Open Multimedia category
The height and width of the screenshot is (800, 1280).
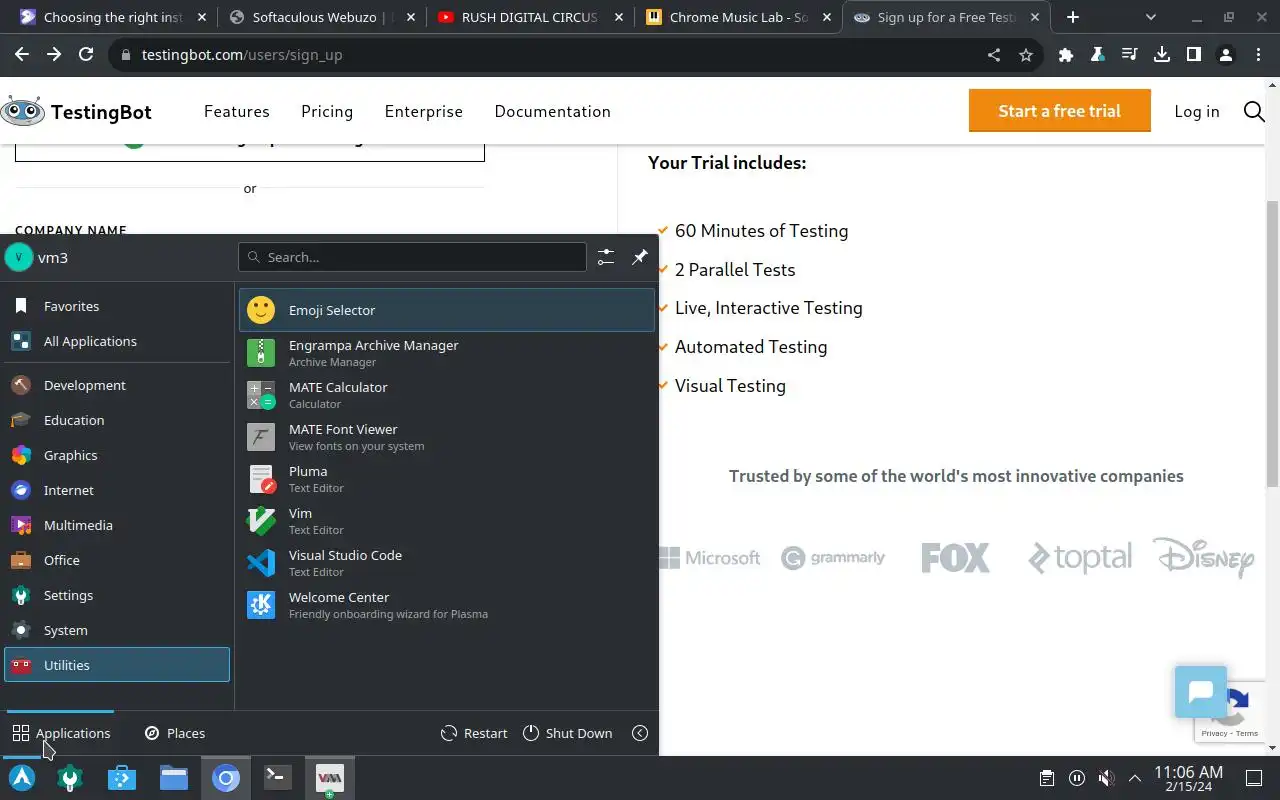[117, 525]
